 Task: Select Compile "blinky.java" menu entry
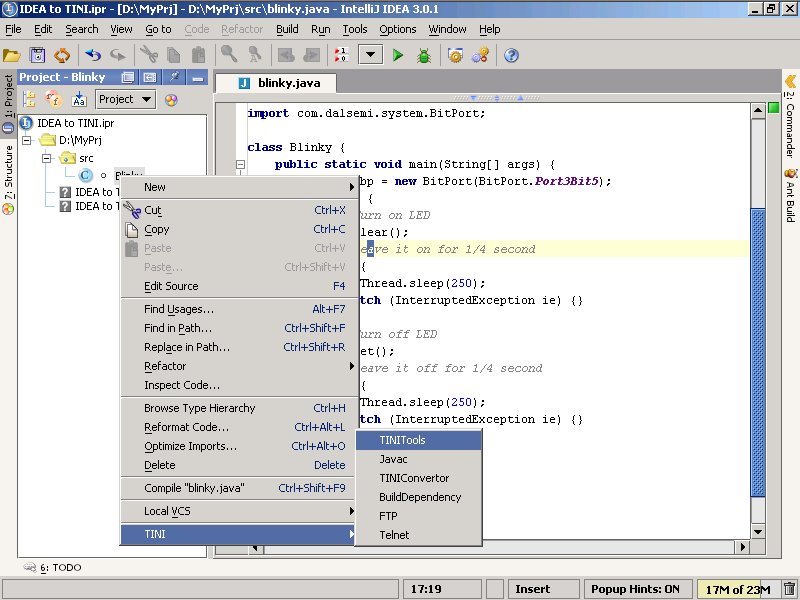[x=237, y=488]
